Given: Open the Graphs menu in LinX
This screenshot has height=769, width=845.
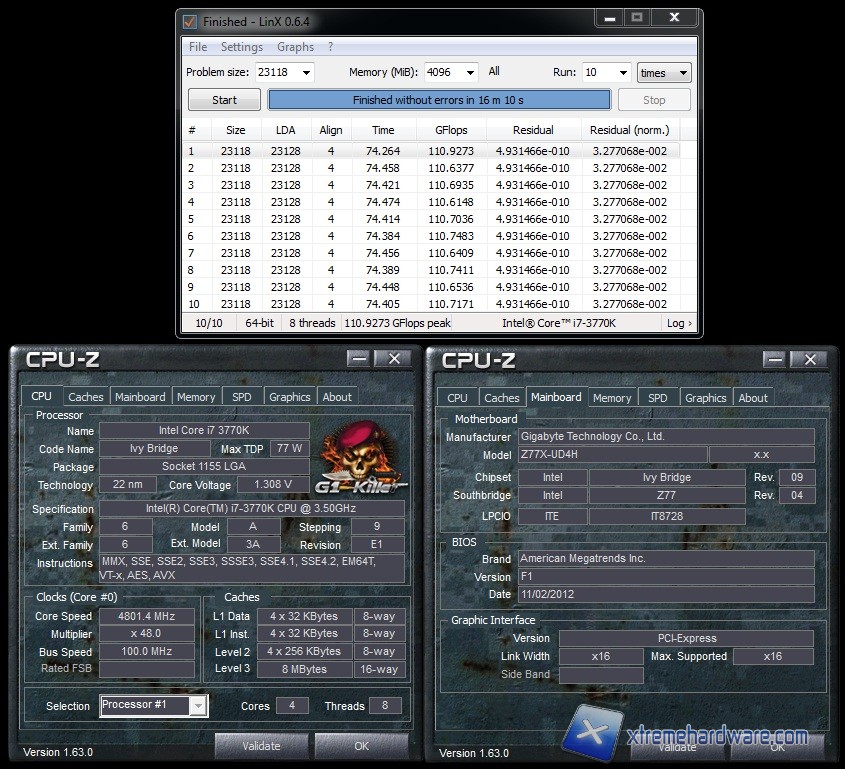Looking at the screenshot, I should 295,47.
